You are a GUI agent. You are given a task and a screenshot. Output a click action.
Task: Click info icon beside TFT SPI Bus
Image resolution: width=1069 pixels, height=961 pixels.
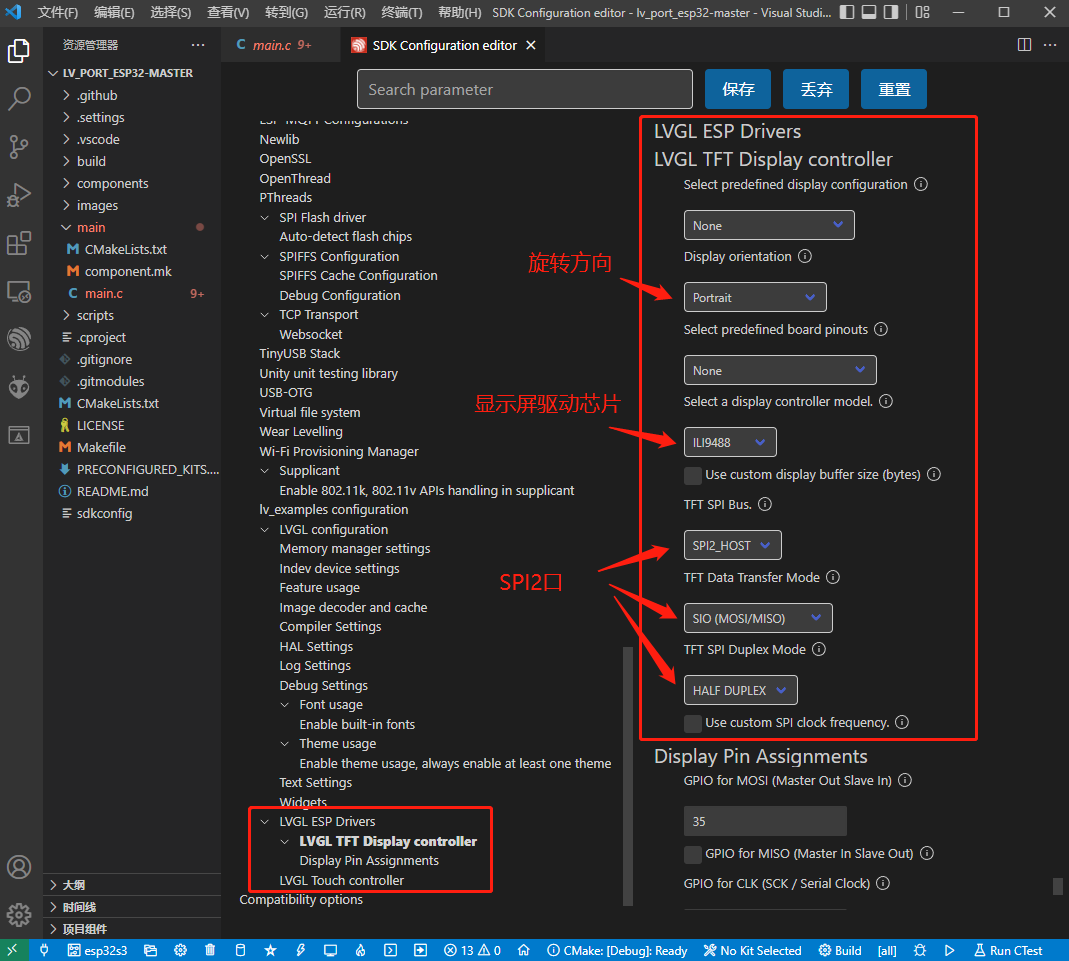tap(765, 504)
